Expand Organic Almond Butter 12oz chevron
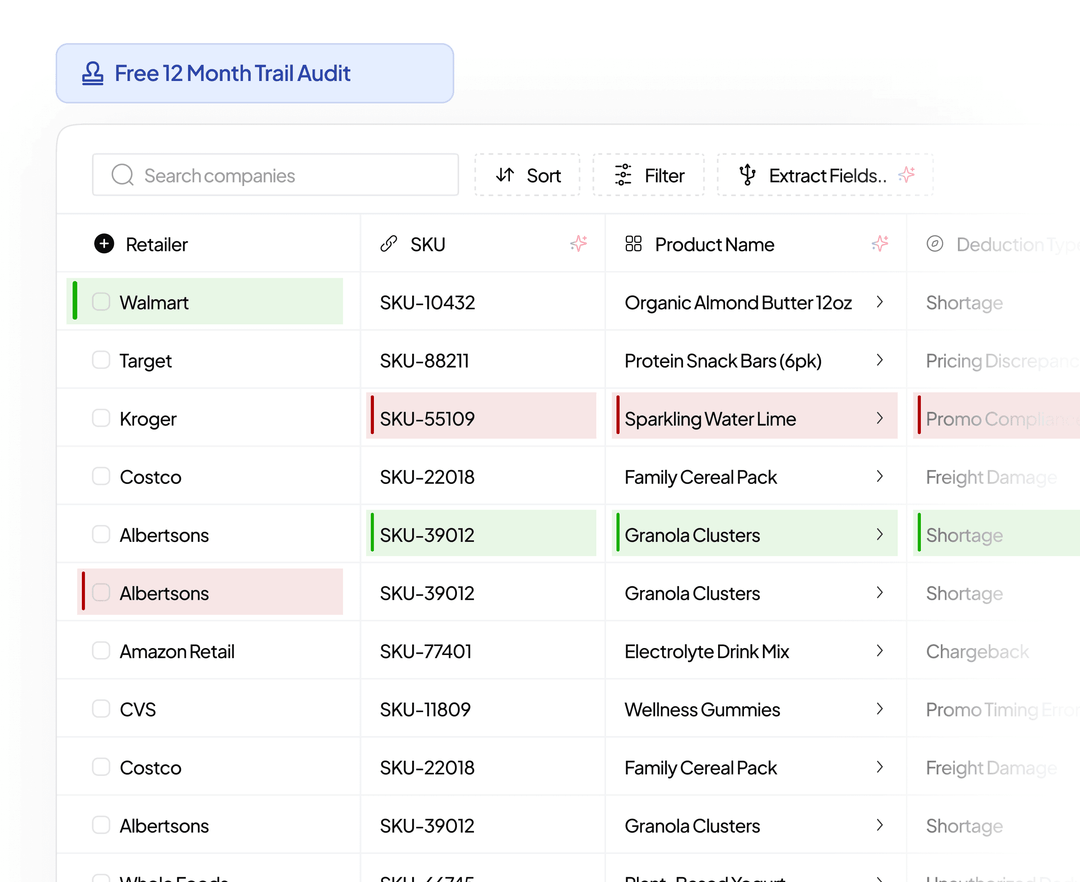The height and width of the screenshot is (882, 1080). pos(880,302)
